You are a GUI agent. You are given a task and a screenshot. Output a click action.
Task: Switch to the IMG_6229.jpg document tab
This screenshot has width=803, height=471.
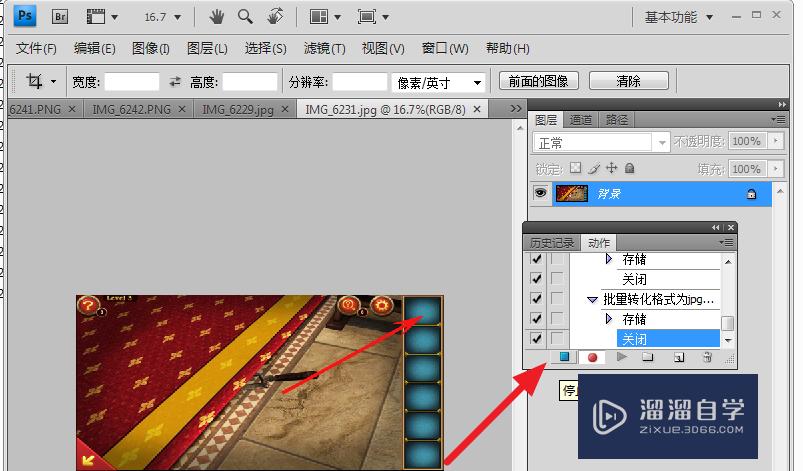[x=238, y=109]
